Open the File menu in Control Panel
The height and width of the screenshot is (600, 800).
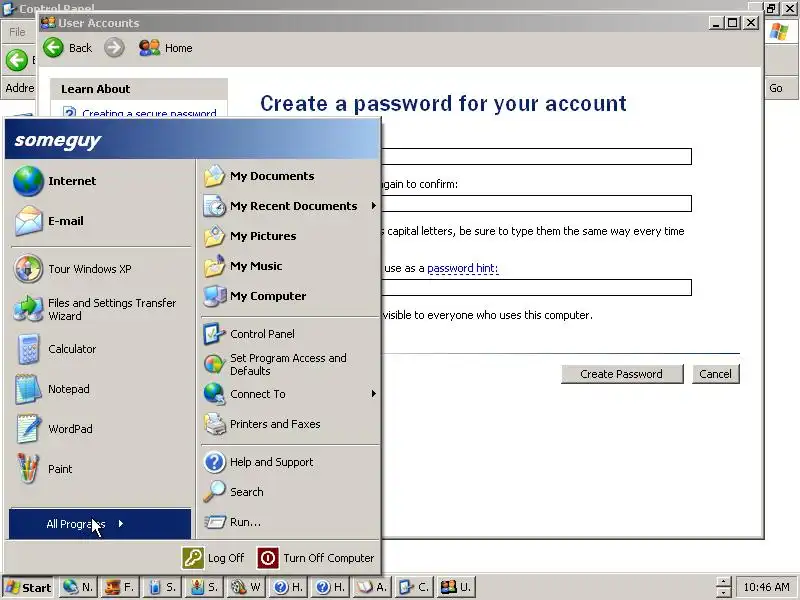(17, 32)
